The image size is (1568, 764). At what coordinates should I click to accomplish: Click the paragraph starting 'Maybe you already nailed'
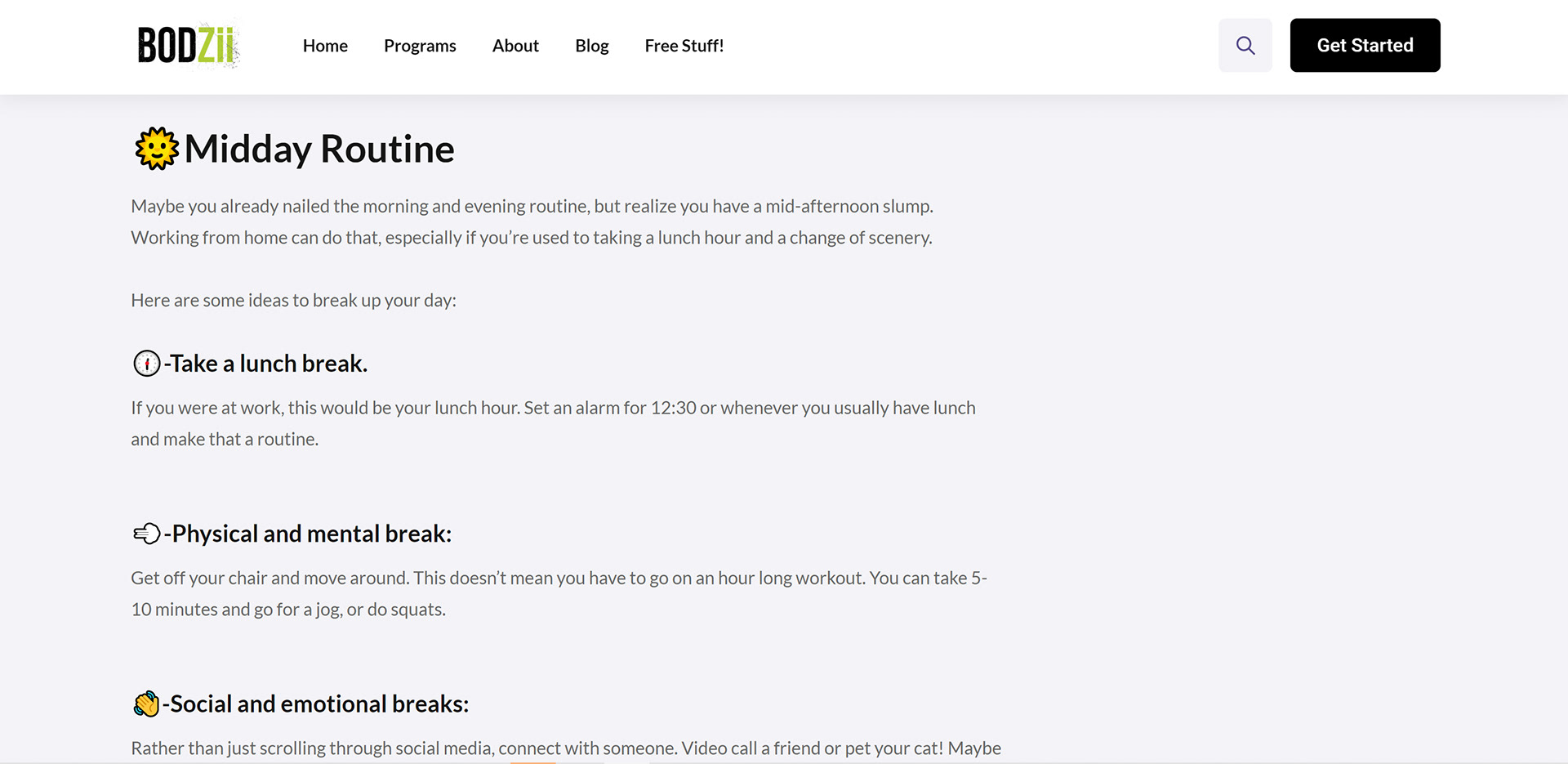(x=532, y=221)
